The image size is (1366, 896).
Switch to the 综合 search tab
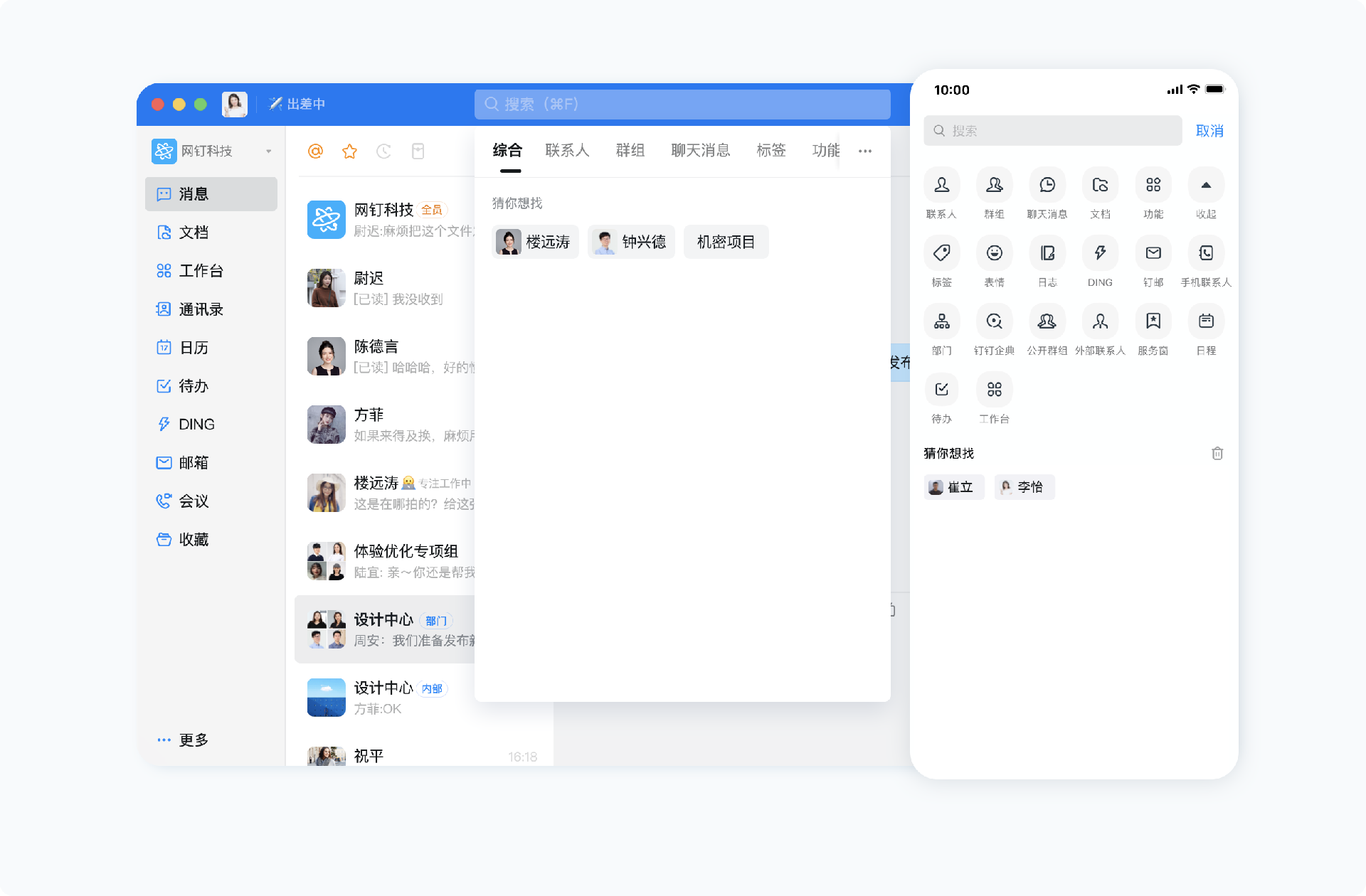click(x=507, y=151)
